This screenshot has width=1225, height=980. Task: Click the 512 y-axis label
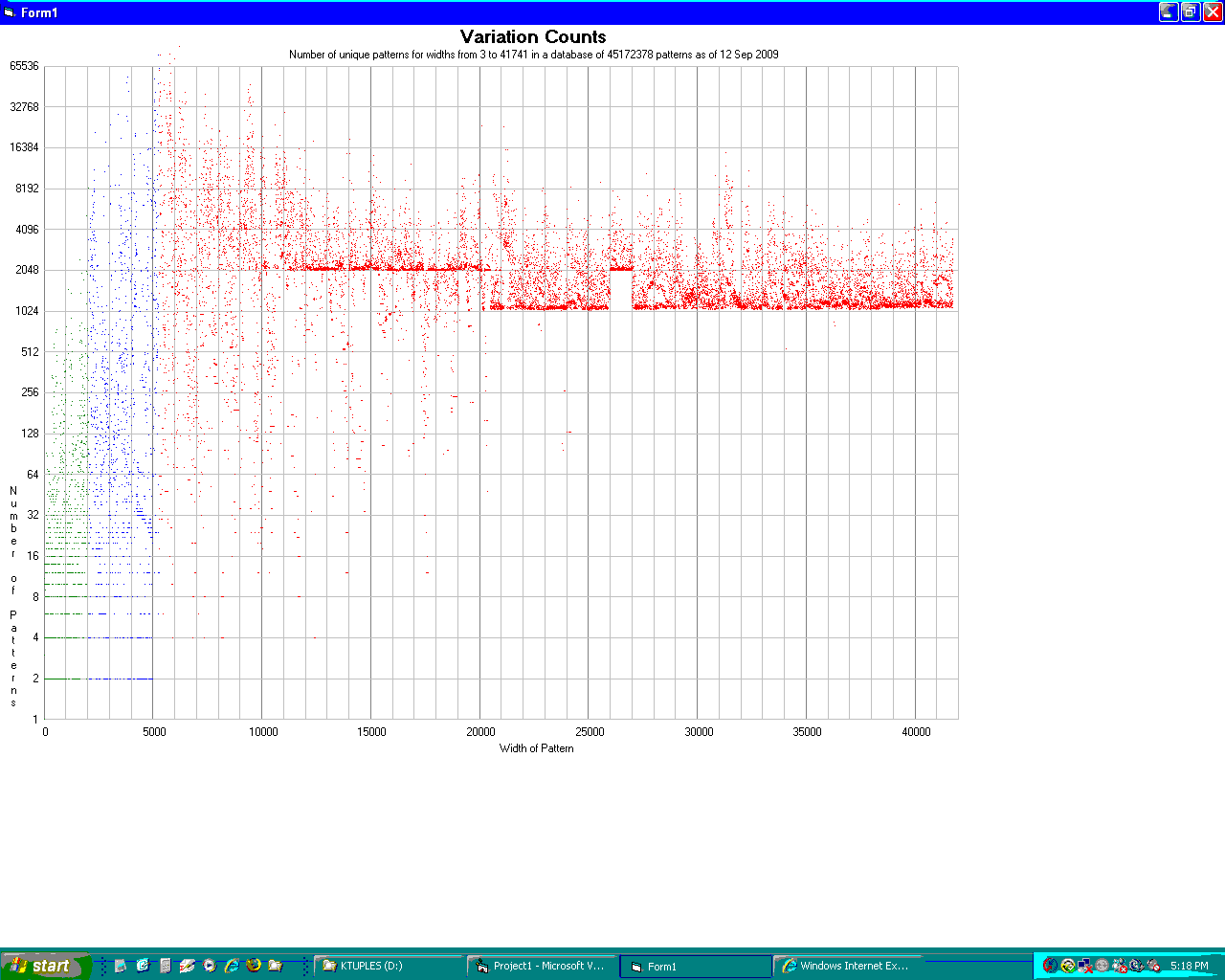coord(31,352)
